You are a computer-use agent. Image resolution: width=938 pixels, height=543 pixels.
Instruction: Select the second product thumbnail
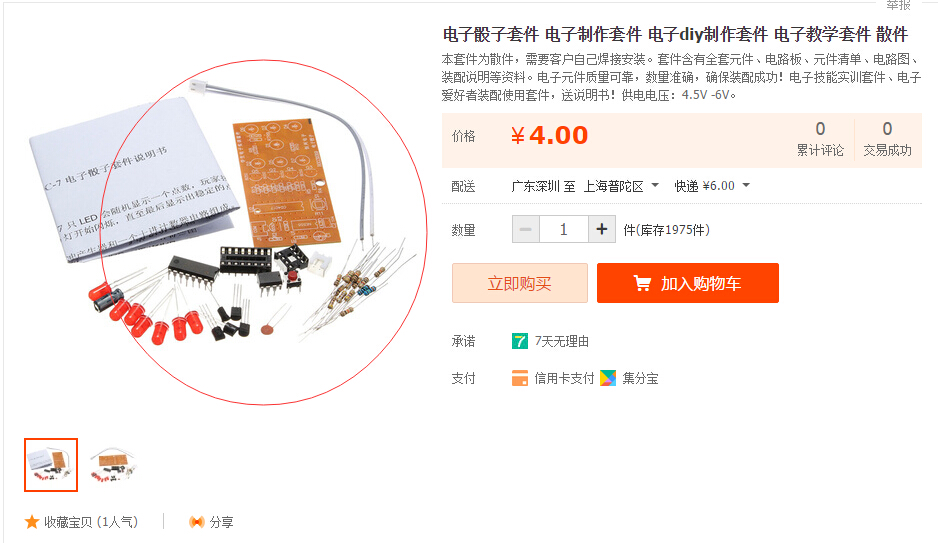tap(112, 465)
